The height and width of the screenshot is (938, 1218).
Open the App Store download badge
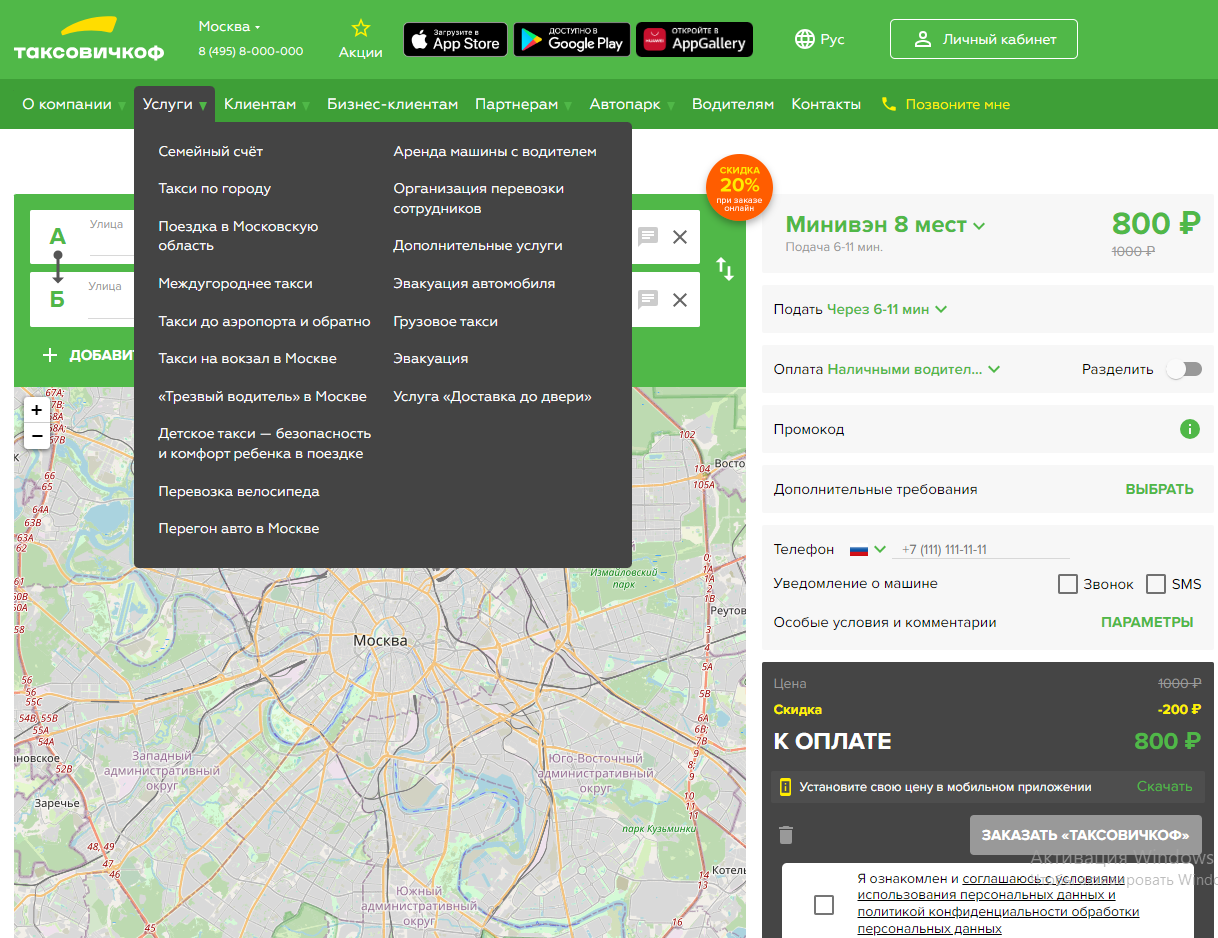(455, 40)
